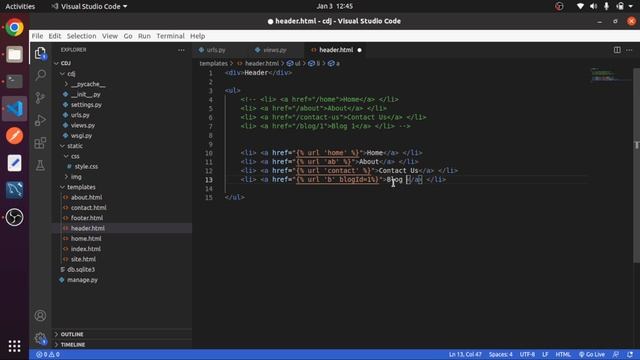Screen dimensions: 640x360
Task: Click Visual Studio Code dock icon
Action: pyautogui.click(x=14, y=109)
